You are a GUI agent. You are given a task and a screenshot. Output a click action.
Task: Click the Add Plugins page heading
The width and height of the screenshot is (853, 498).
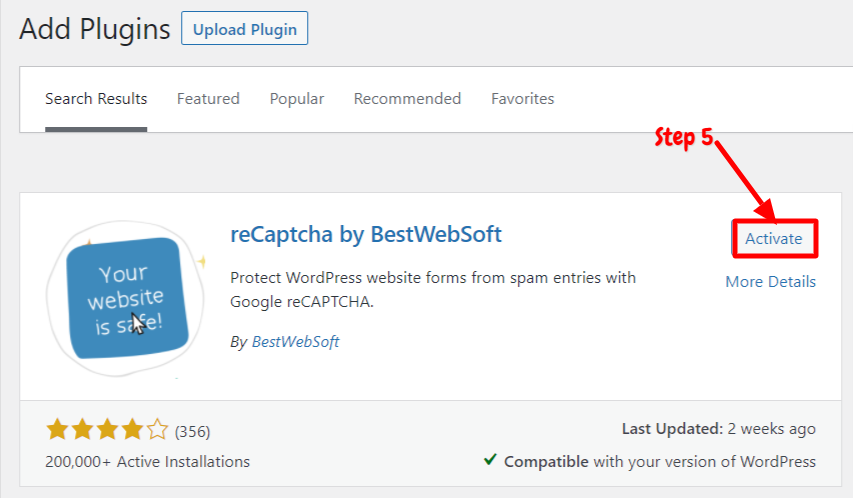(x=95, y=29)
